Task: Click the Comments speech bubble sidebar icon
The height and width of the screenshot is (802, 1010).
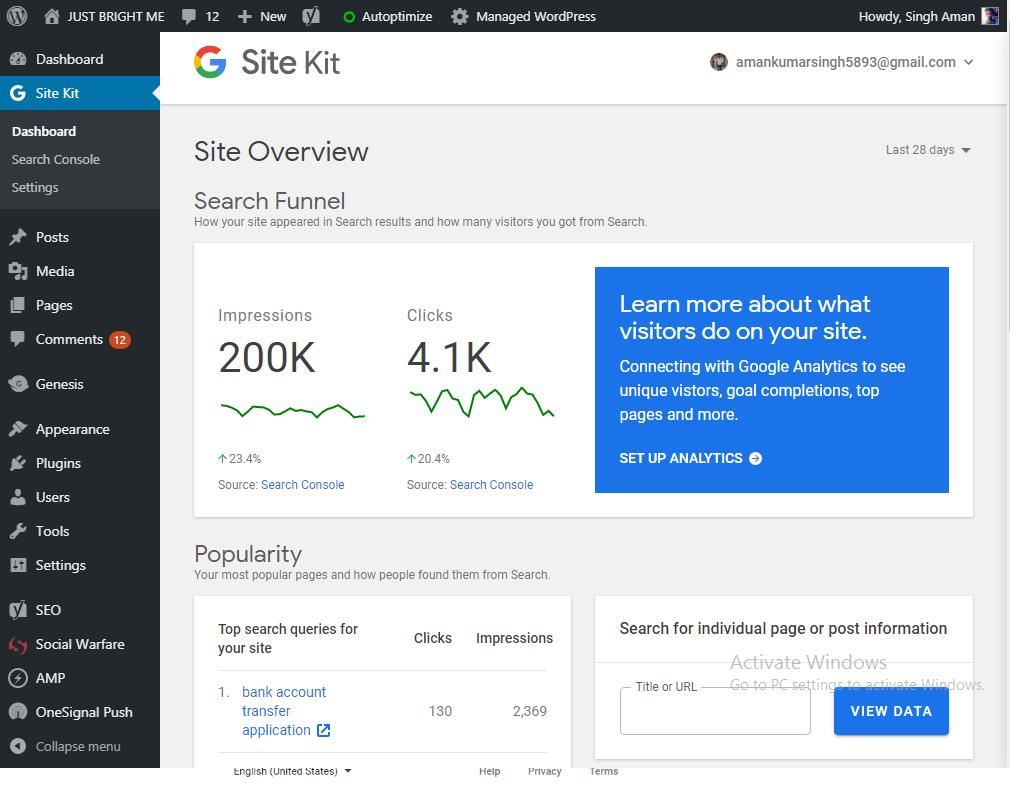Action: point(18,339)
